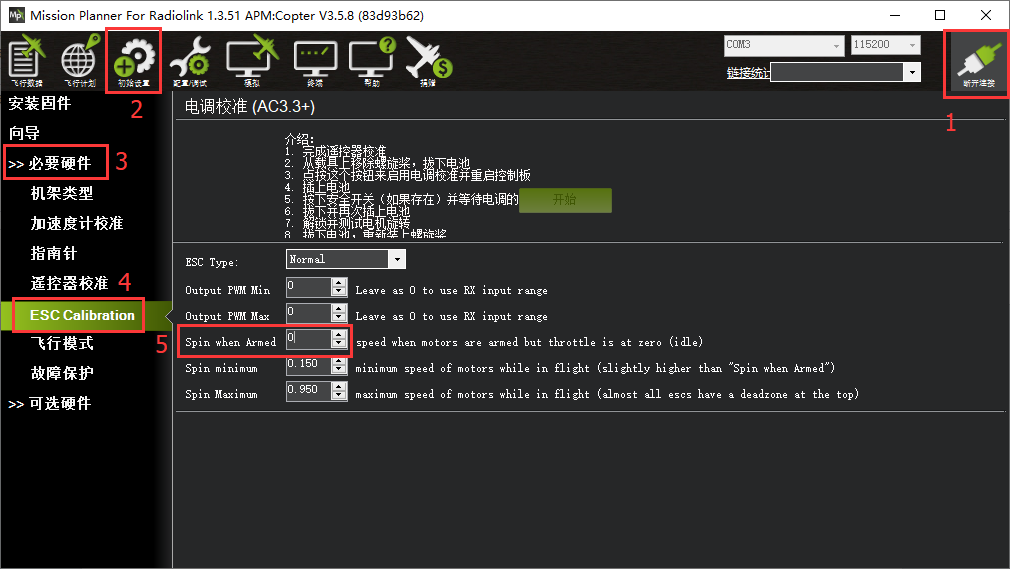The width and height of the screenshot is (1010, 569).
Task: Click the 开始 start button
Action: [564, 199]
